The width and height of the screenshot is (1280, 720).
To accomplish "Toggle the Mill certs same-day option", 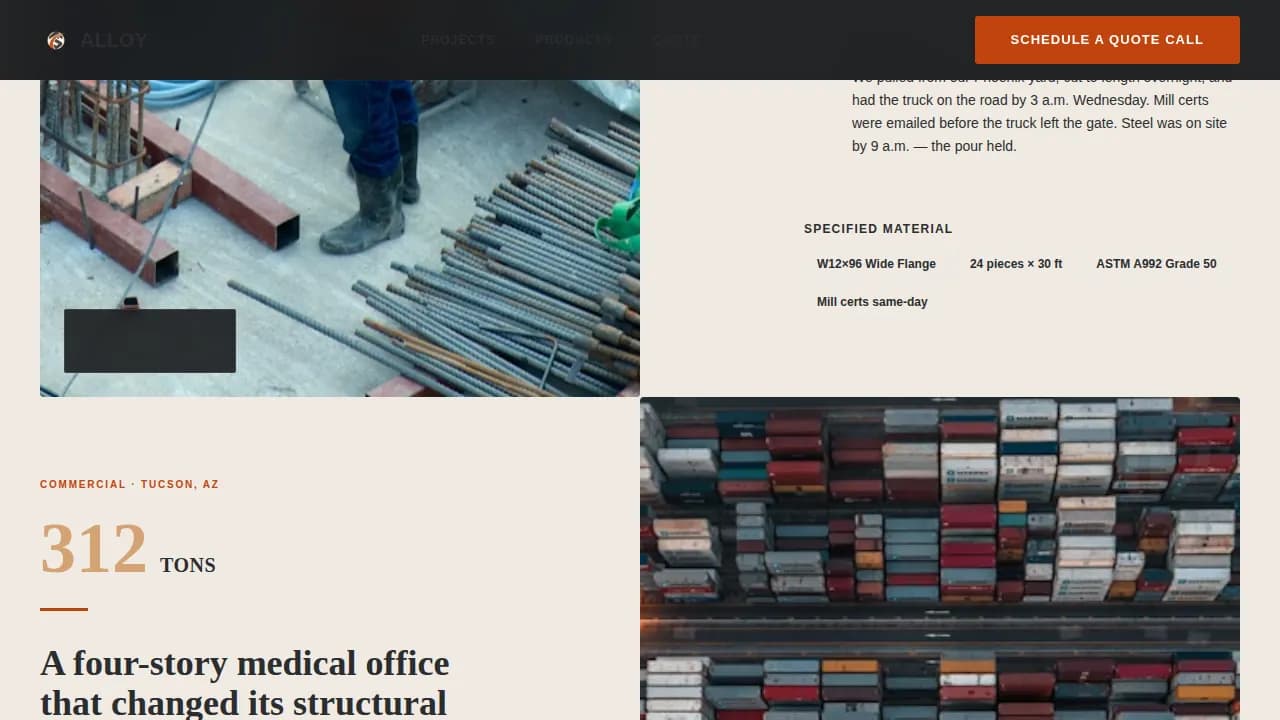I will tap(872, 301).
